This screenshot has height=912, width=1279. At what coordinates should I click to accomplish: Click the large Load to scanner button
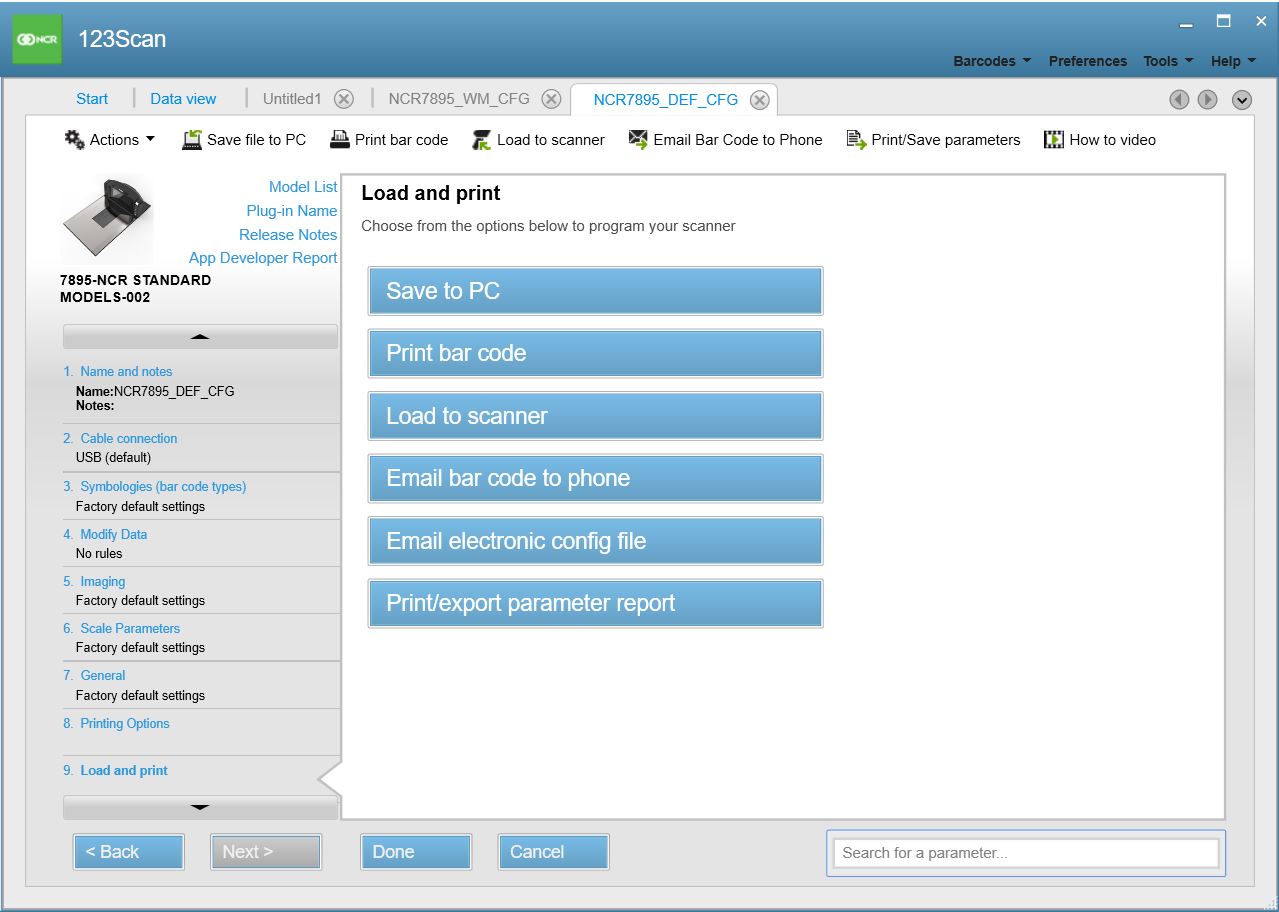tap(596, 416)
